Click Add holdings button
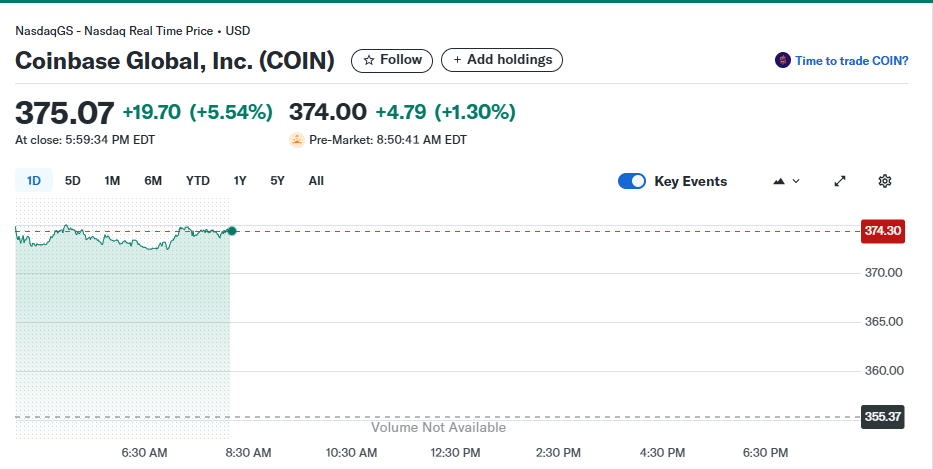 point(502,60)
